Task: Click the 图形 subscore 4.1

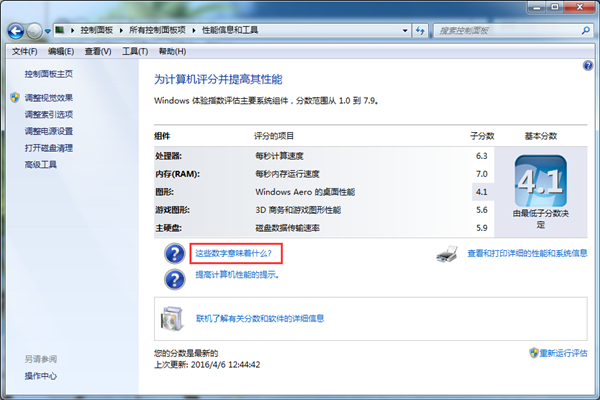Action: [481, 192]
